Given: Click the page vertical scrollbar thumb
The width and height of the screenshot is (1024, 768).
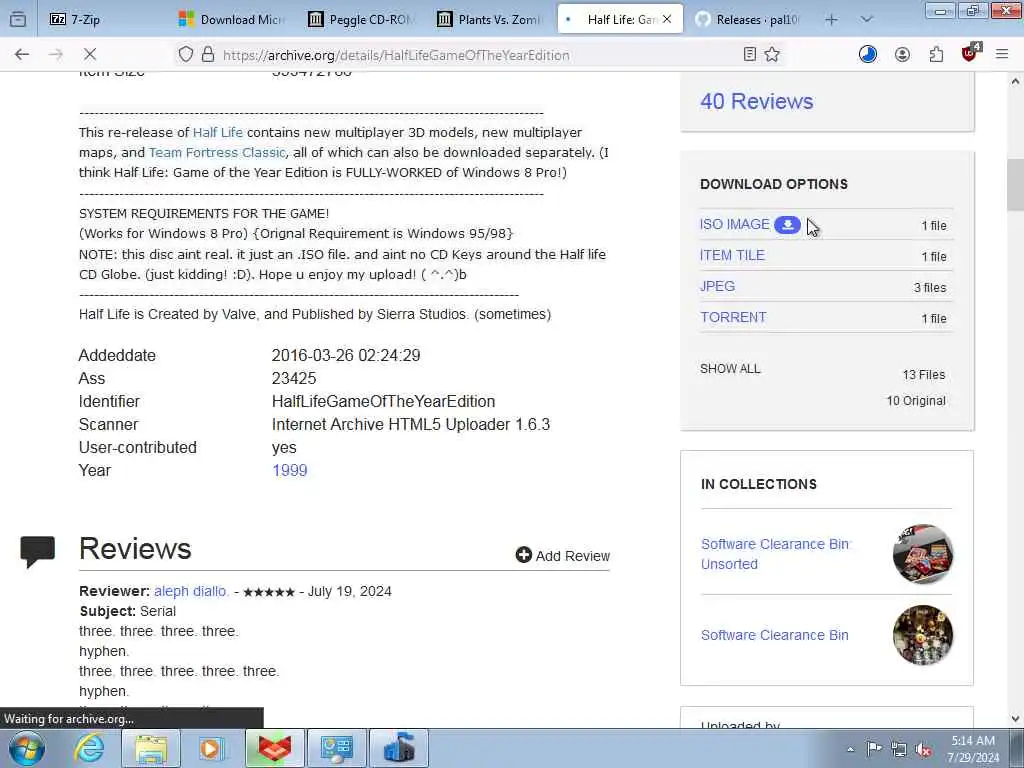Looking at the screenshot, I should pos(1015,184).
